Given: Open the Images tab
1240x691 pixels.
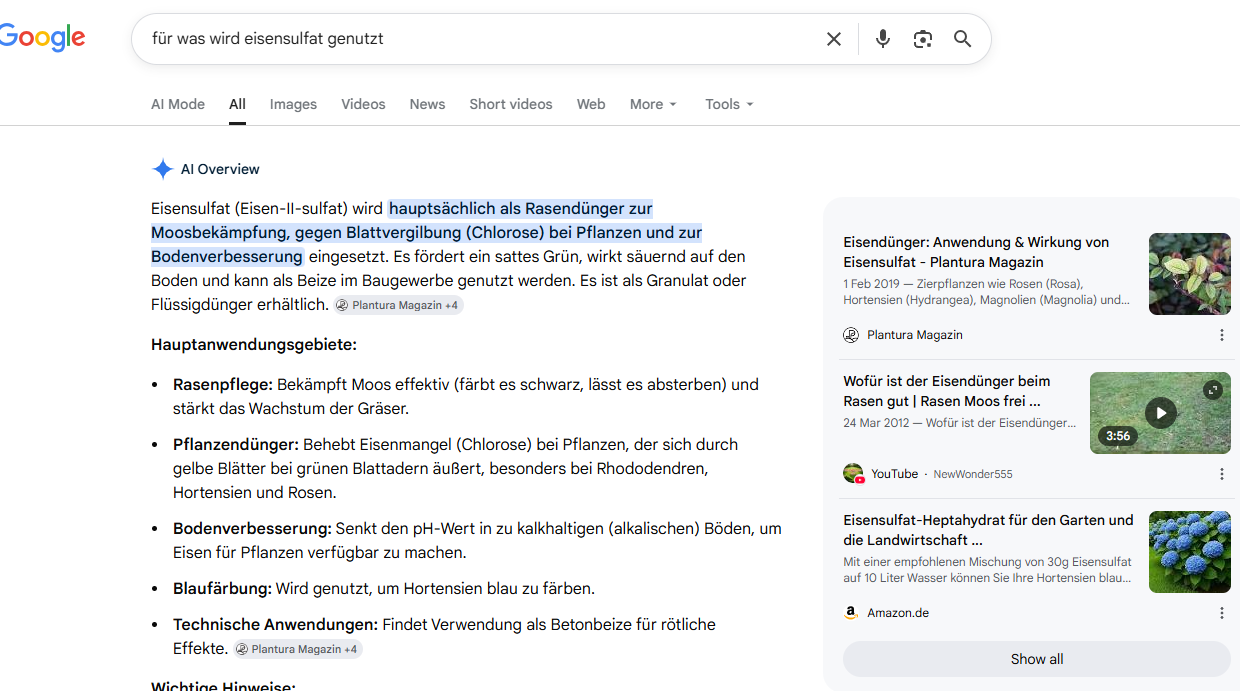Looking at the screenshot, I should point(293,104).
